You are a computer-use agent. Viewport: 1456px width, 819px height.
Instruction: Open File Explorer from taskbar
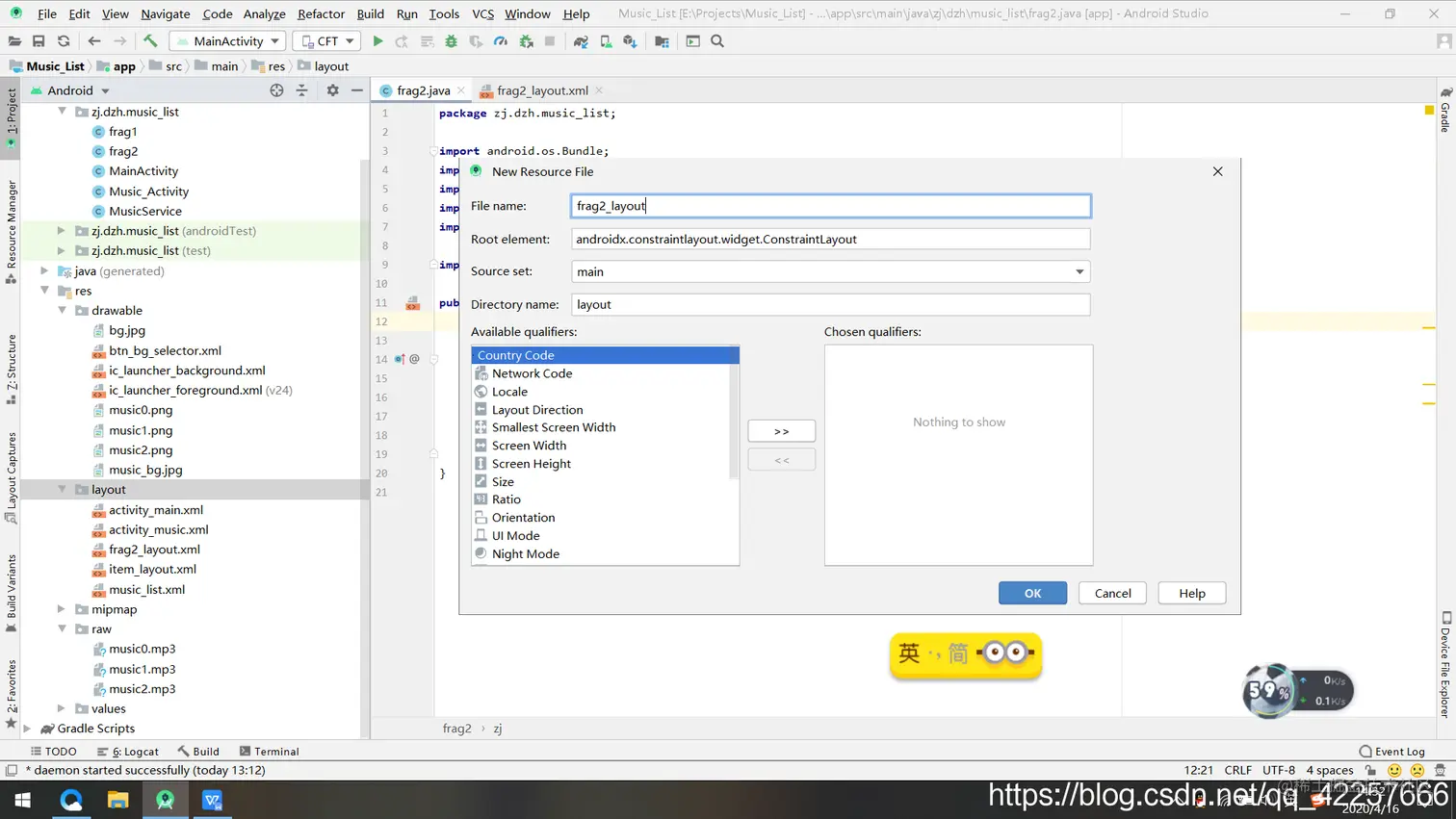pos(117,800)
